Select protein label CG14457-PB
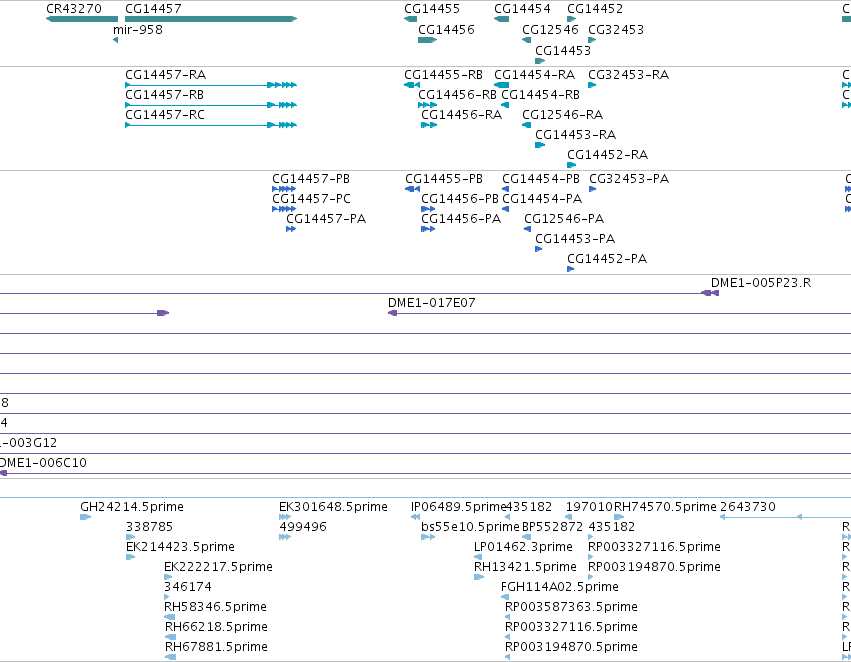This screenshot has height=662, width=851. tap(311, 179)
